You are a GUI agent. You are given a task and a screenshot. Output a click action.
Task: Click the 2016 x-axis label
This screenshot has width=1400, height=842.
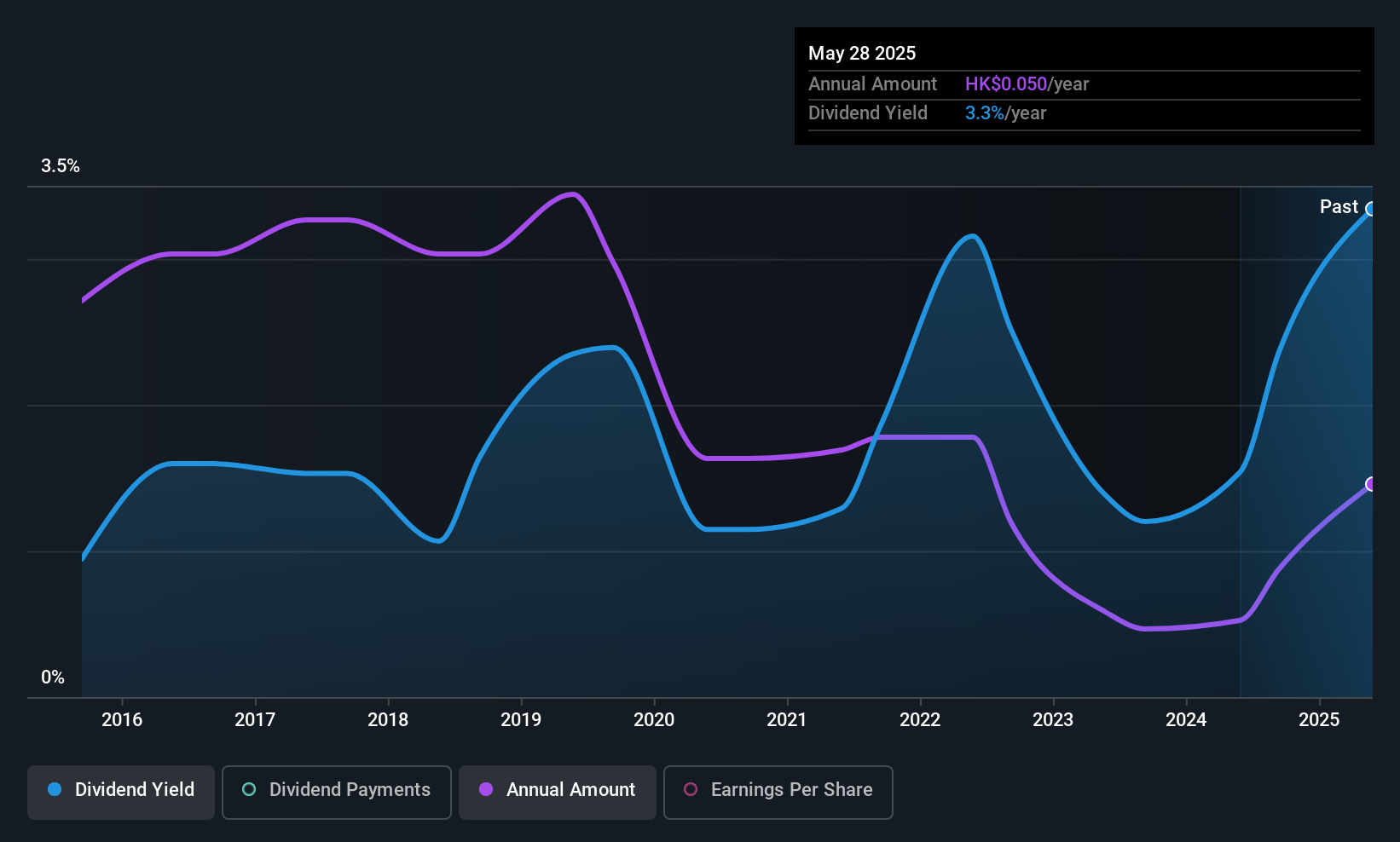coord(122,719)
